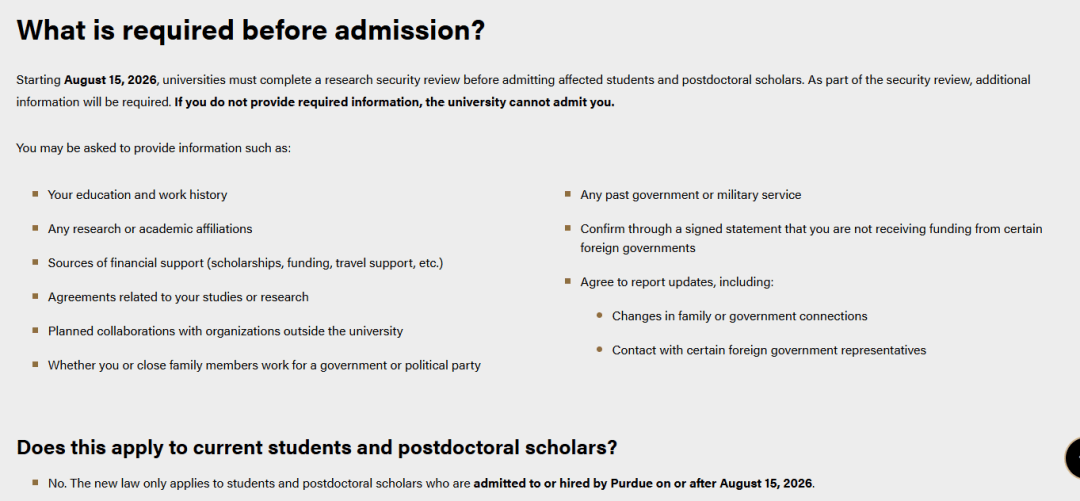Viewport: 1080px width, 501px height.
Task: Click the 'Does this apply to current students' heading
Action: [x=317, y=447]
